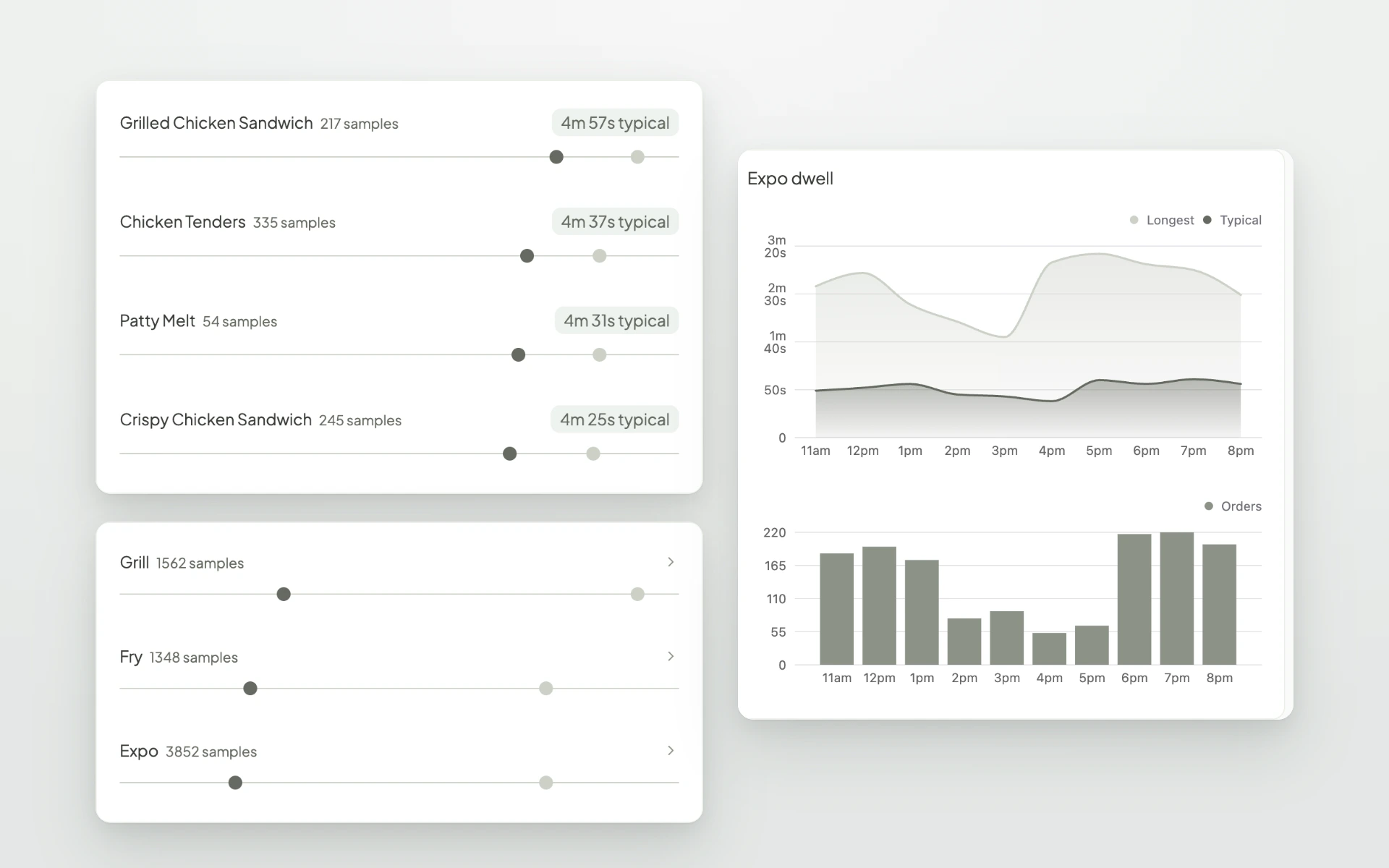Click the 4m 37s typical badge
Screen dimensions: 1389x868
615,222
